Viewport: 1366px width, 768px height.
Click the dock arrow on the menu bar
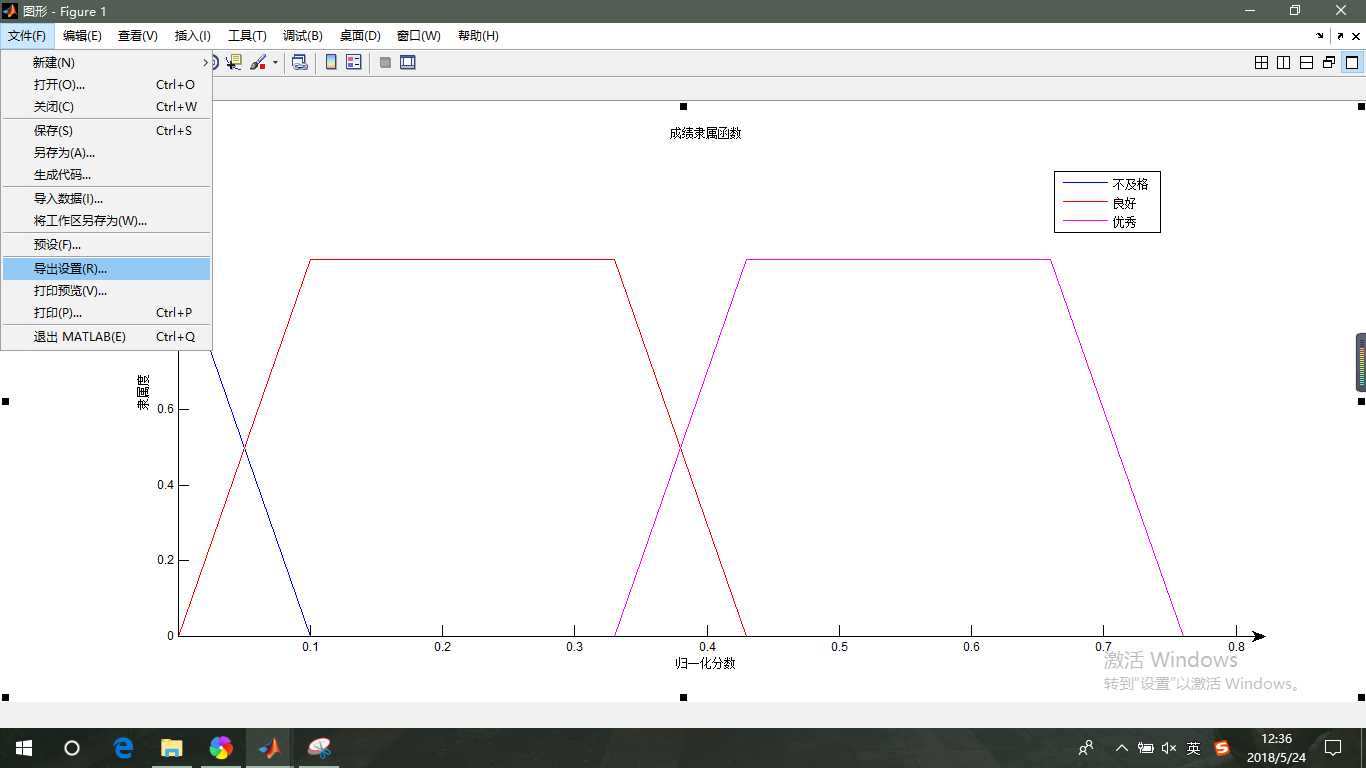pyautogui.click(x=1322, y=36)
